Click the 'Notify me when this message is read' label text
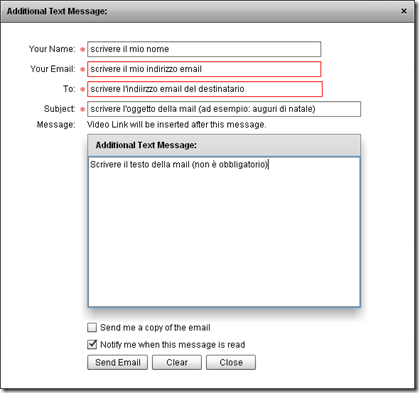 173,345
